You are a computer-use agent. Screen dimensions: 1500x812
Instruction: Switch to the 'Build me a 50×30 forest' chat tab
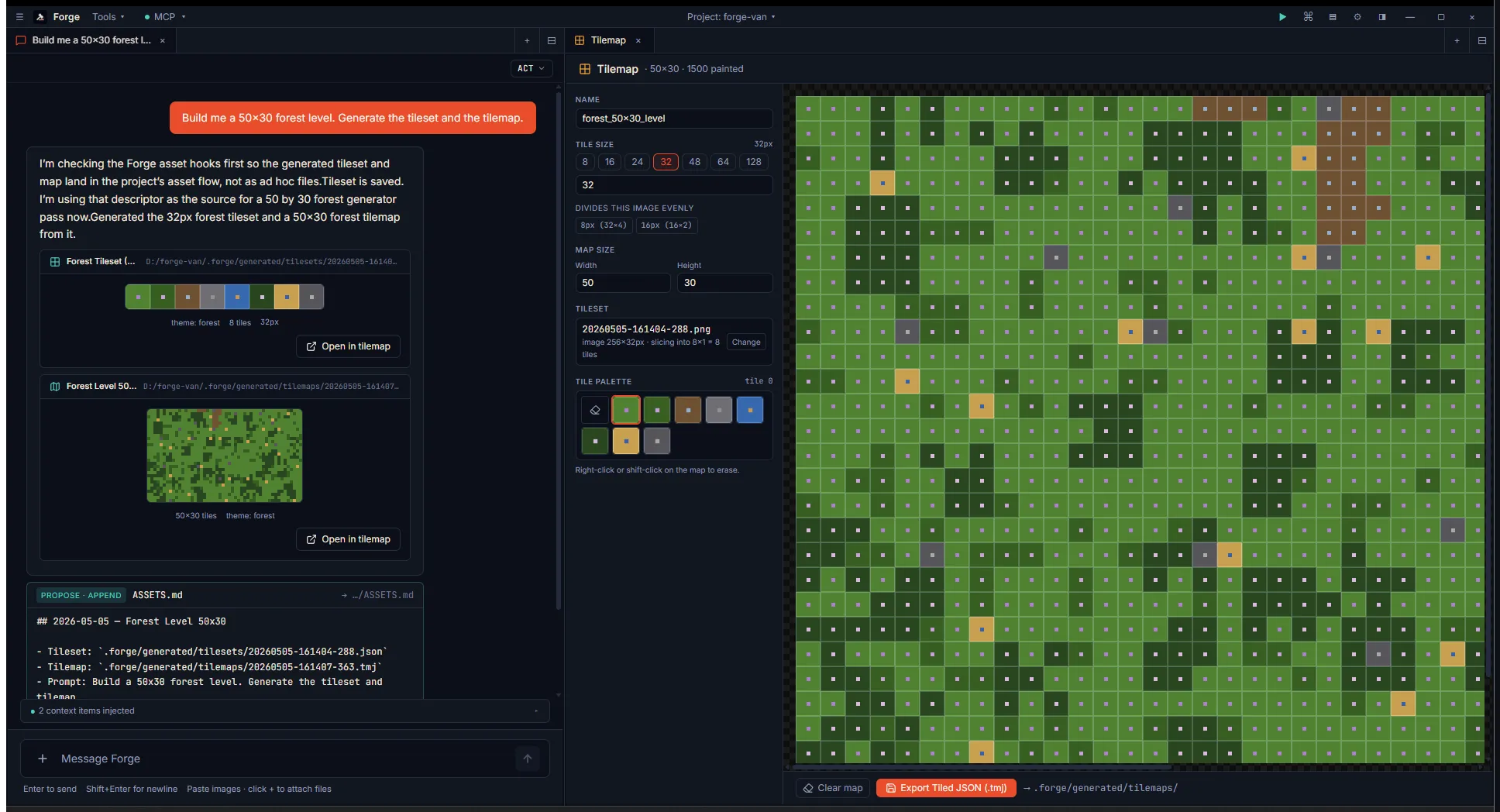click(x=91, y=40)
